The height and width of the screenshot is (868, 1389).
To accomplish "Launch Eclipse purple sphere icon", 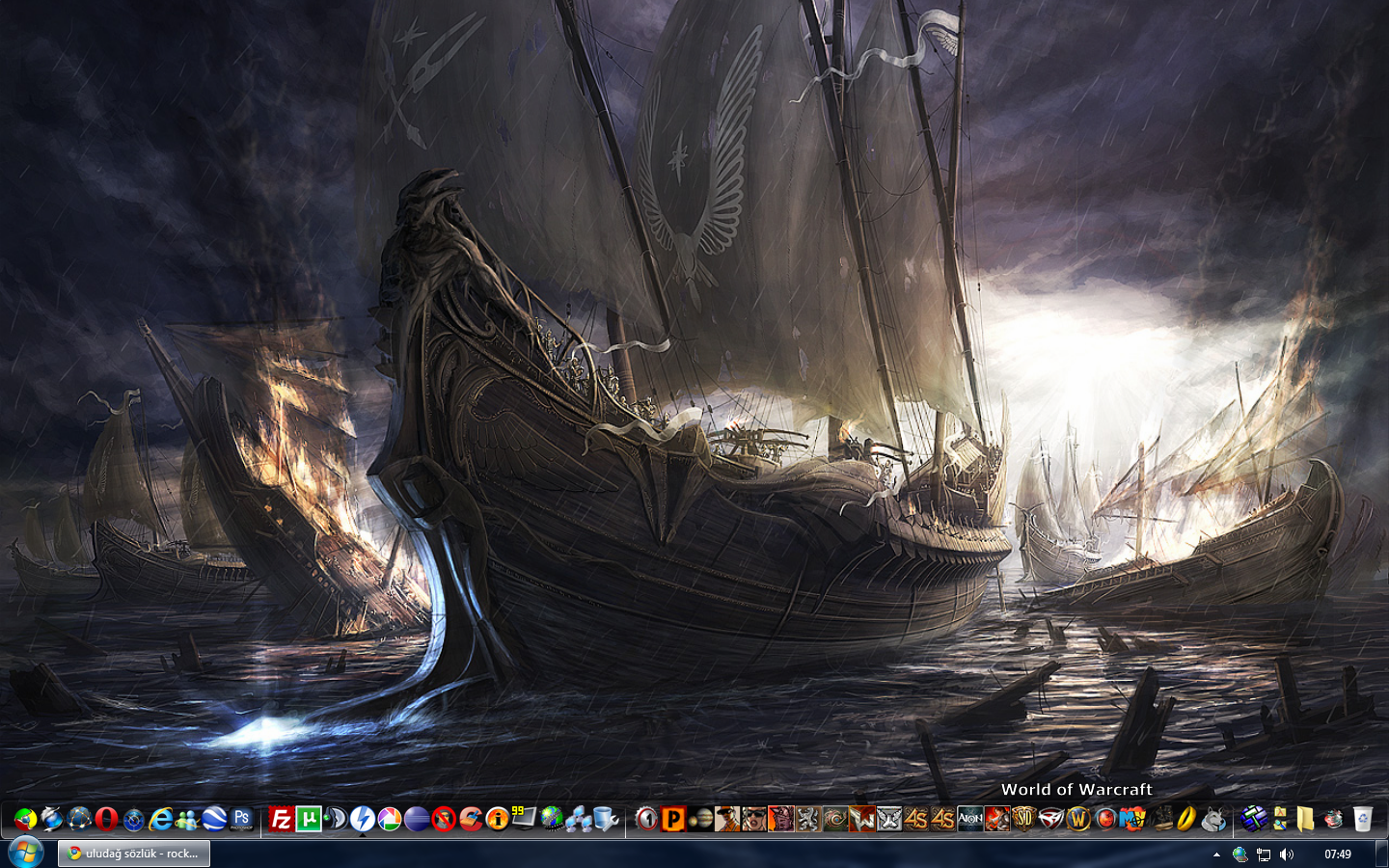I will [x=416, y=820].
